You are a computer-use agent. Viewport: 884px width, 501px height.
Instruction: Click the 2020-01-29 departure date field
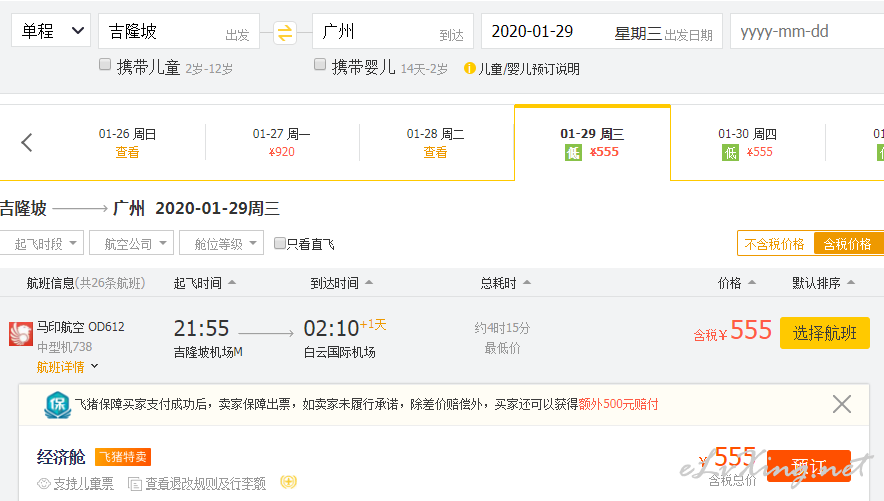click(602, 31)
